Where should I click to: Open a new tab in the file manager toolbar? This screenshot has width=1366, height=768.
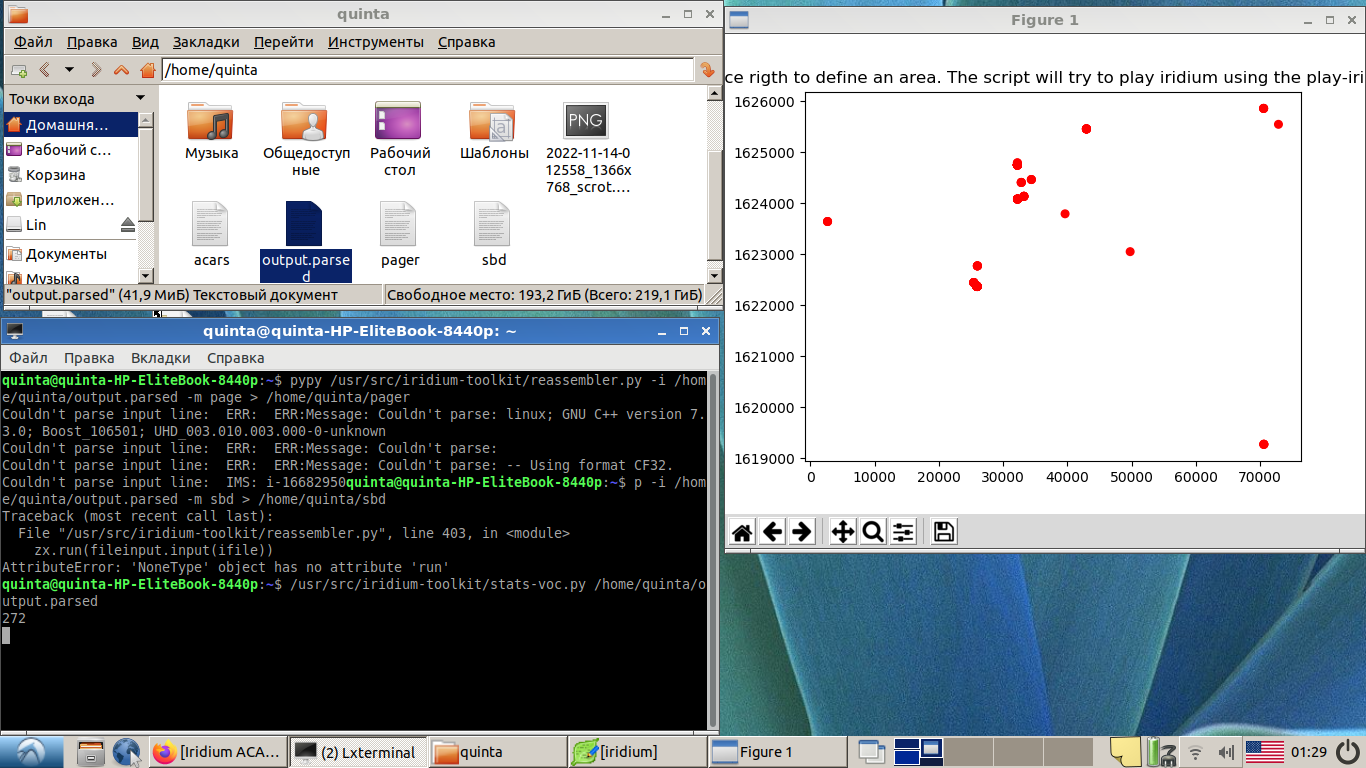tap(18, 70)
